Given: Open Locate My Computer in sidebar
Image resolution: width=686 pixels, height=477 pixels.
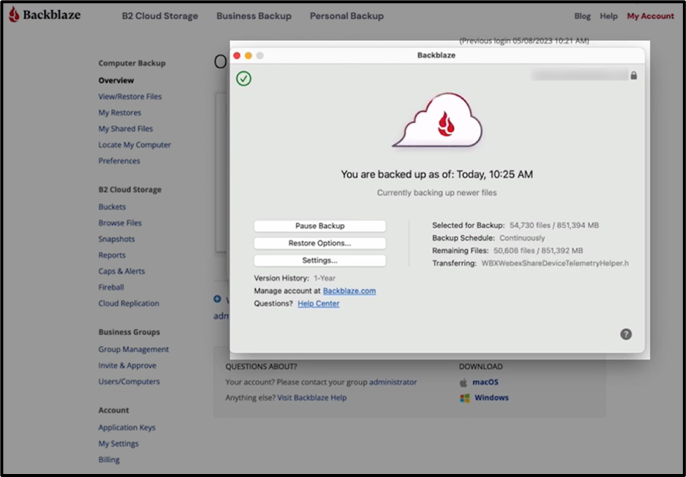Looking at the screenshot, I should pos(134,145).
